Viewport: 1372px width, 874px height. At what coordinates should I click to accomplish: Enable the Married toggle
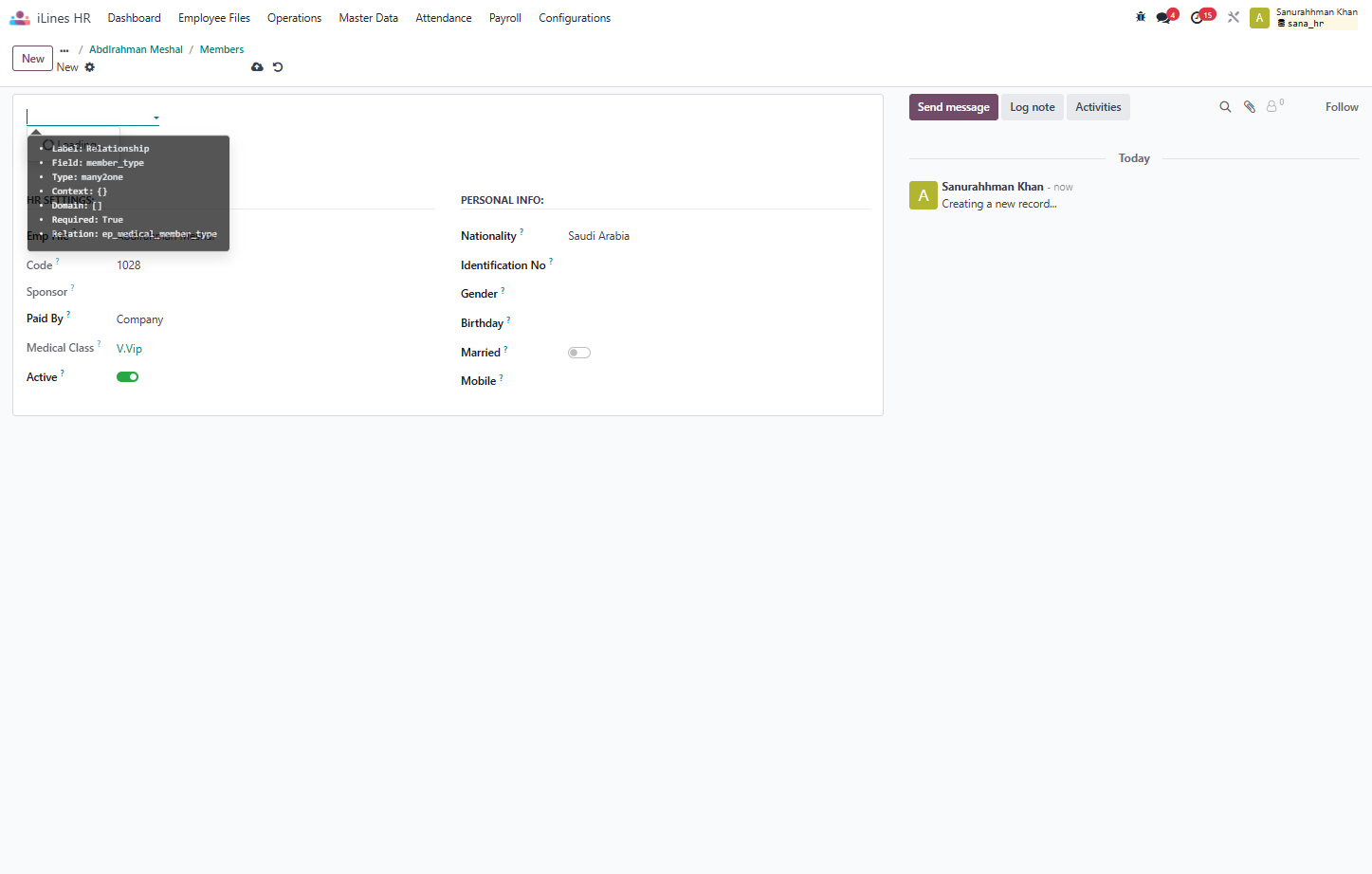pos(579,353)
